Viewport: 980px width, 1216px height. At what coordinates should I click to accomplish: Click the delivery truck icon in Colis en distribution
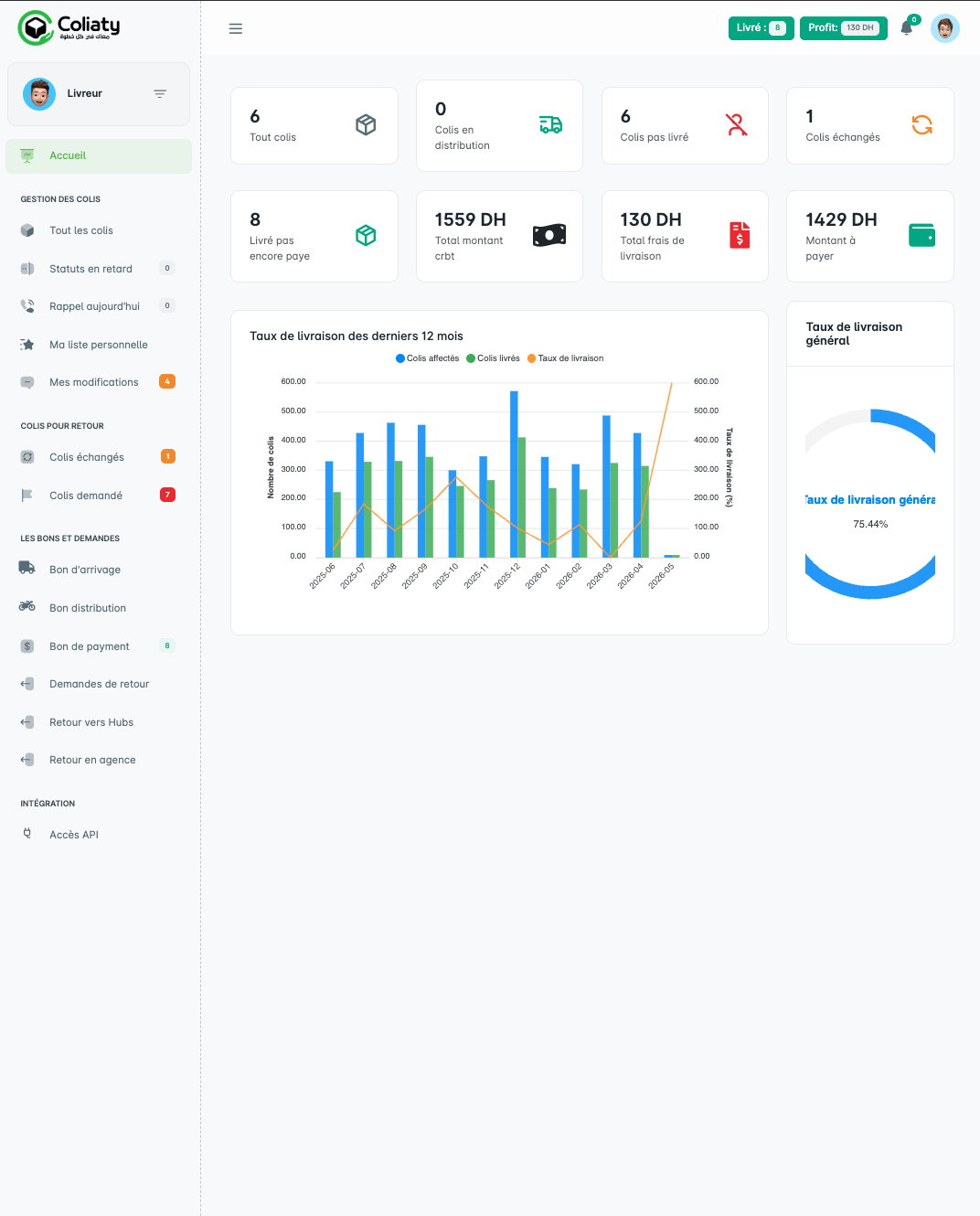point(550,124)
